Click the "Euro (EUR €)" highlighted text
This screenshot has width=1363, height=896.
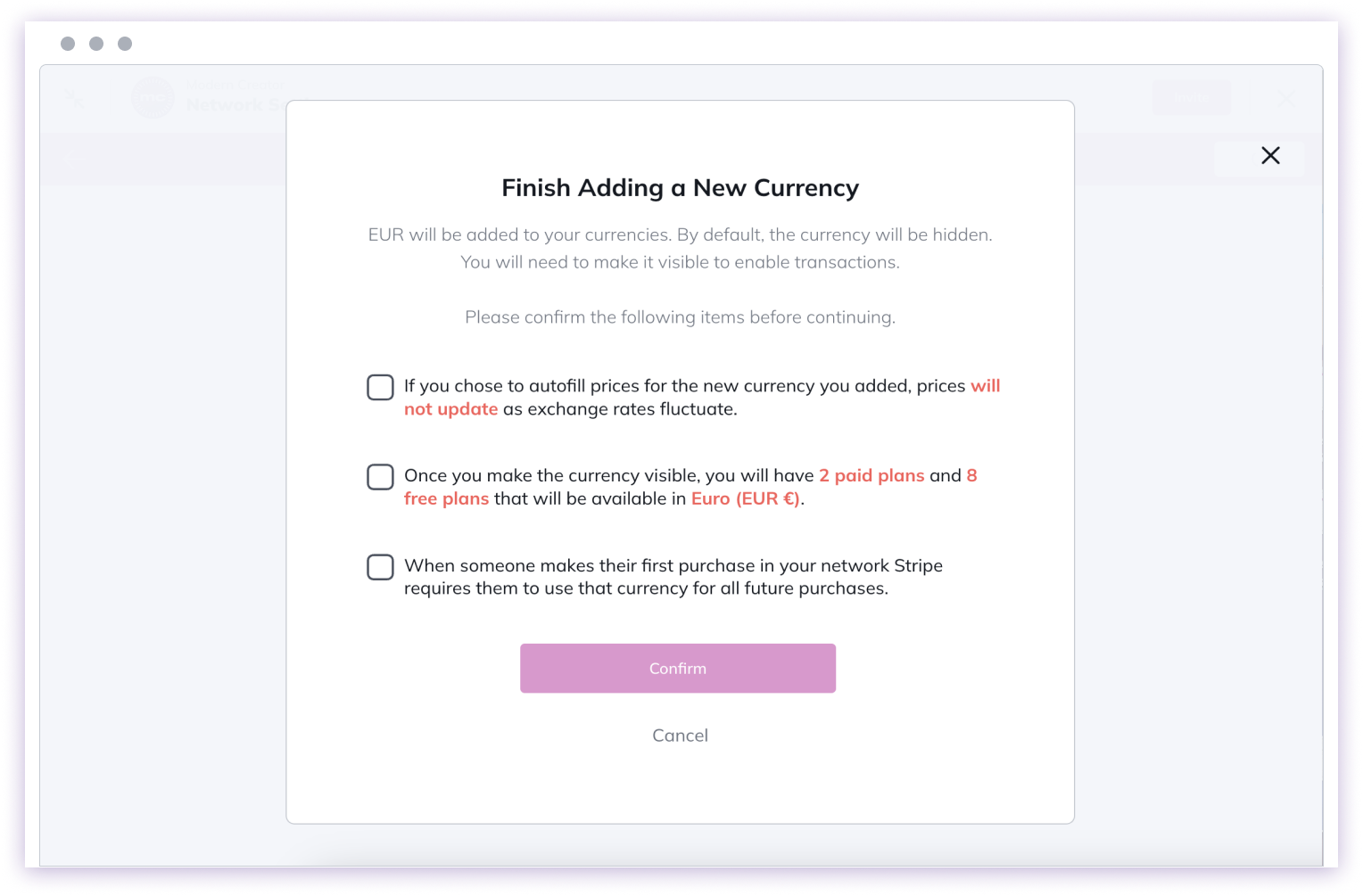point(746,498)
